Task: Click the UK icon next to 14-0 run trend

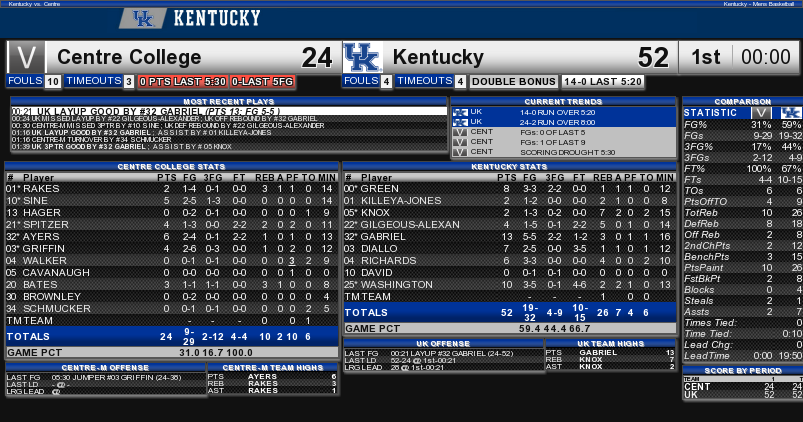Action: 460,112
